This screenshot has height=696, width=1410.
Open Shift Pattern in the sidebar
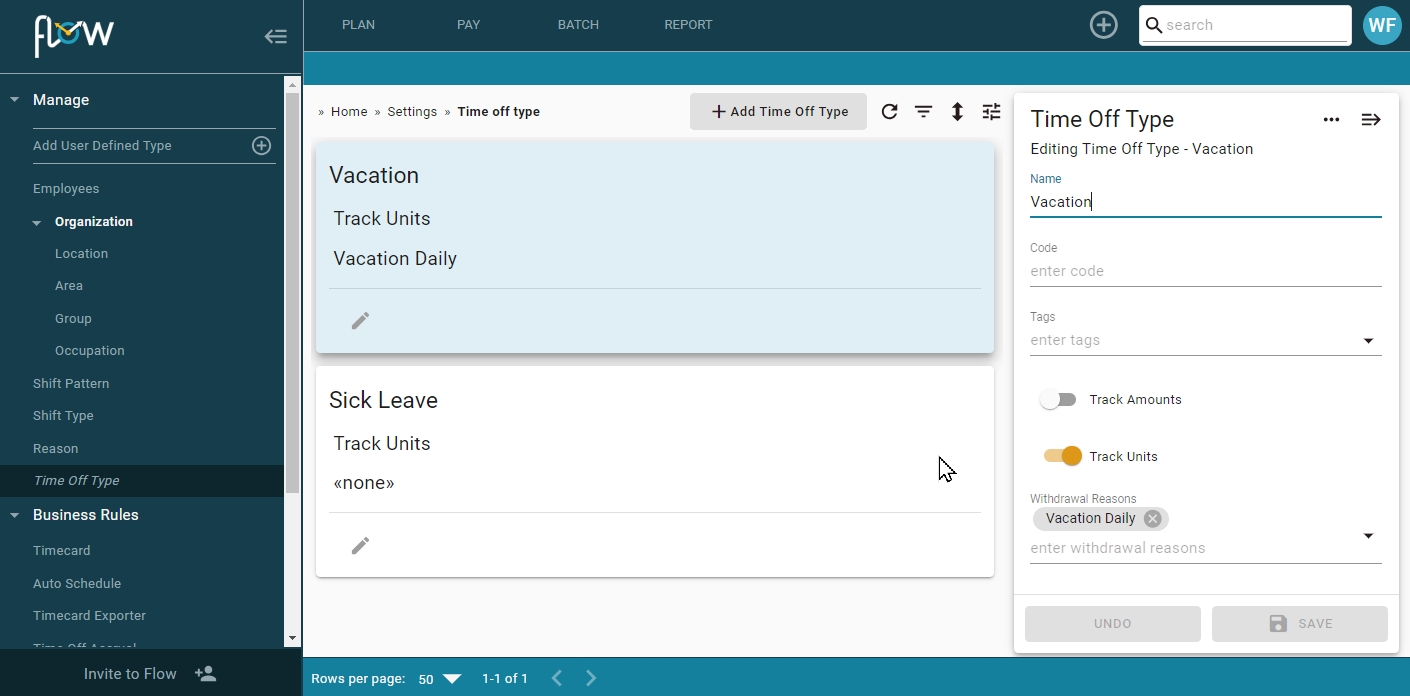click(x=71, y=384)
